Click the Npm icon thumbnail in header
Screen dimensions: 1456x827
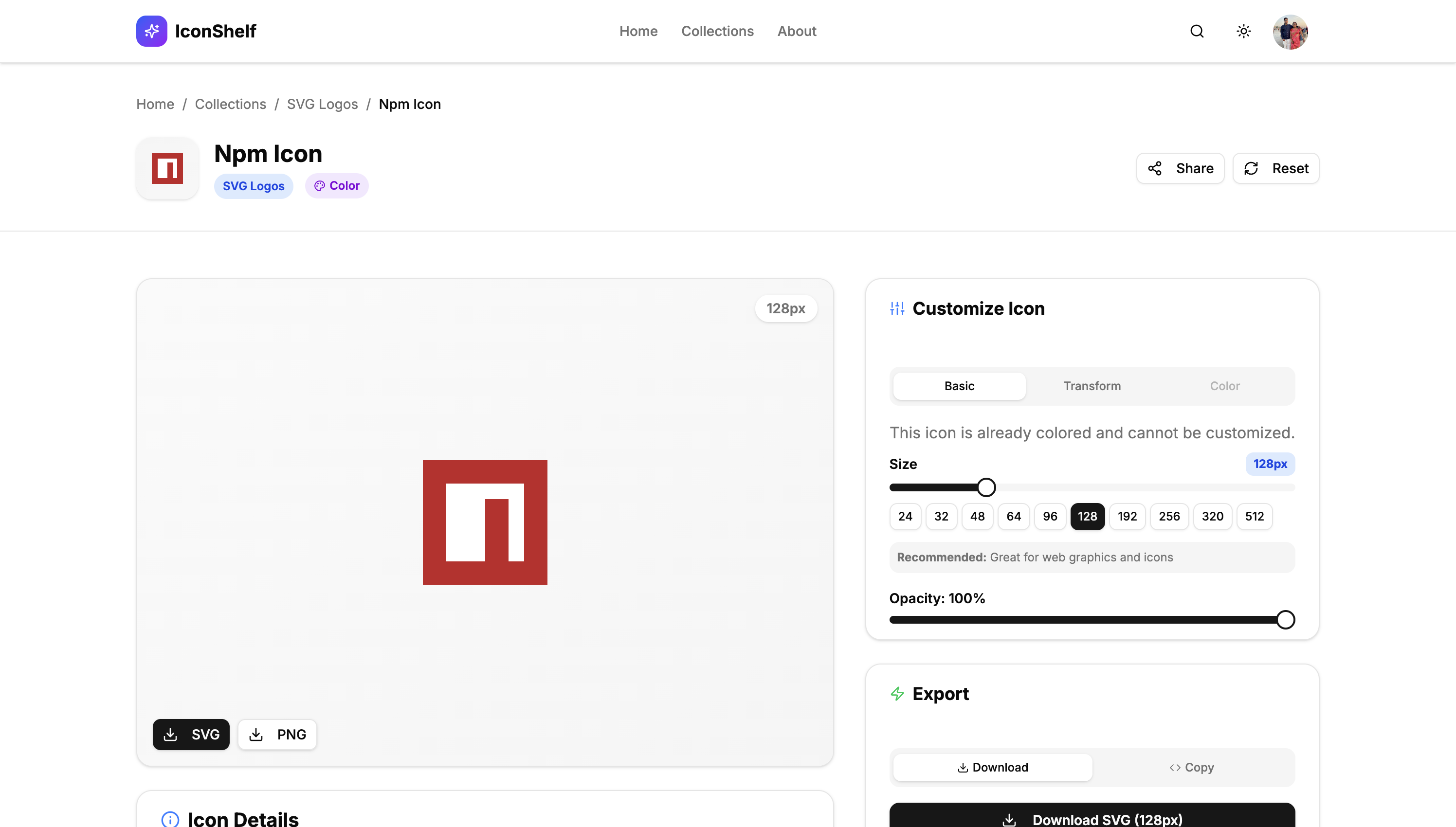[167, 168]
